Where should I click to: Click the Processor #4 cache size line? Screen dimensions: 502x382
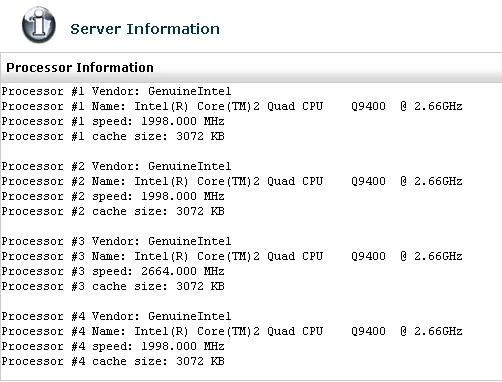[113, 361]
